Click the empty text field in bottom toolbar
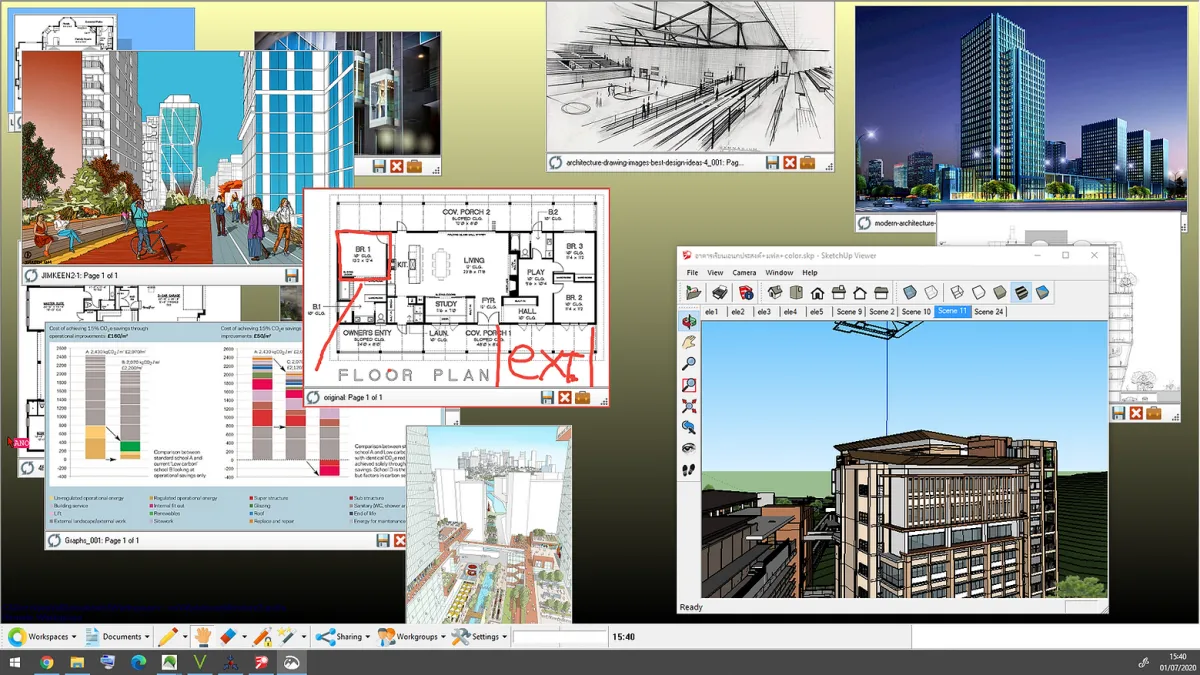Viewport: 1200px width, 675px height. pos(560,637)
